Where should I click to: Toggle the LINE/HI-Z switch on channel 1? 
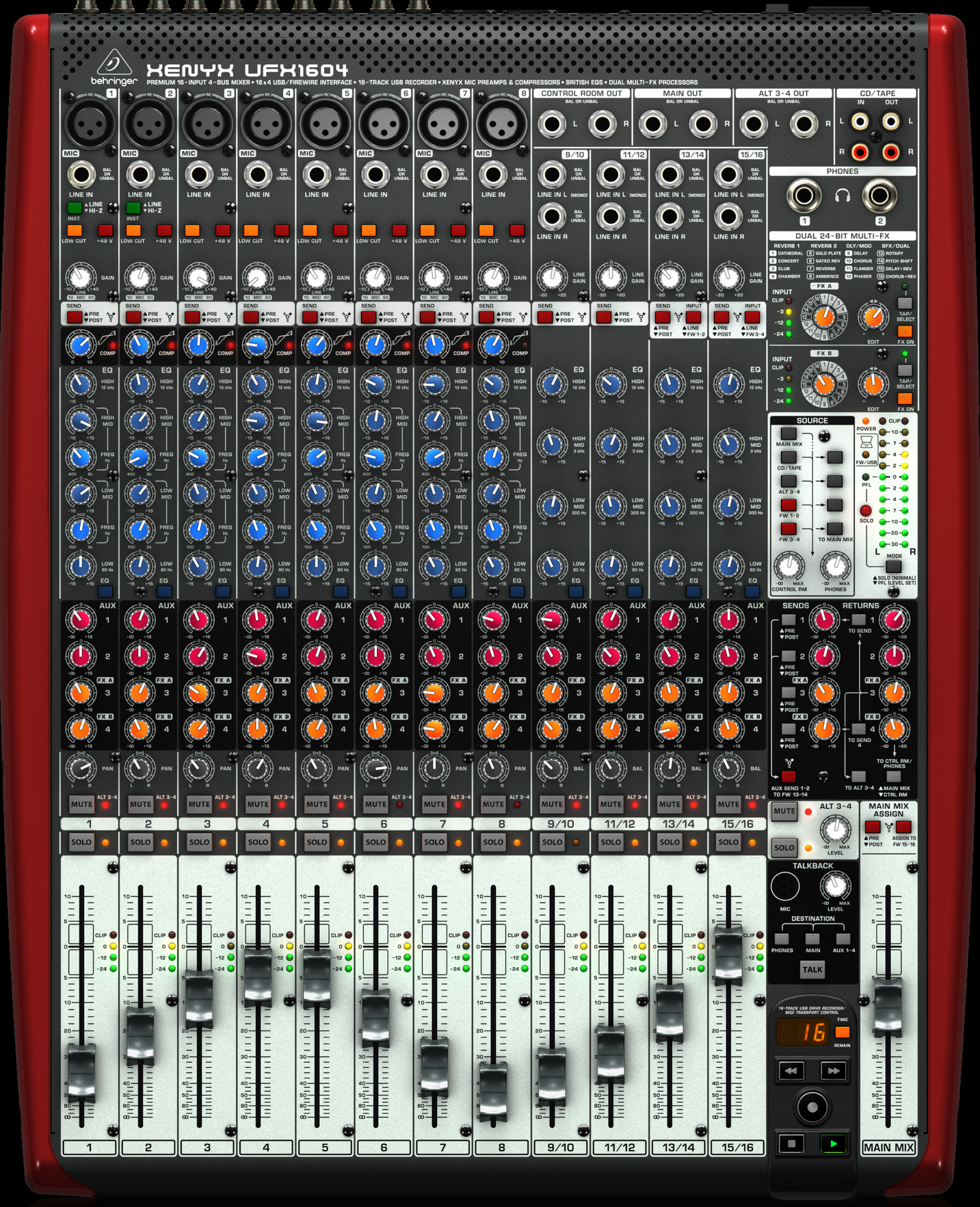click(x=75, y=208)
